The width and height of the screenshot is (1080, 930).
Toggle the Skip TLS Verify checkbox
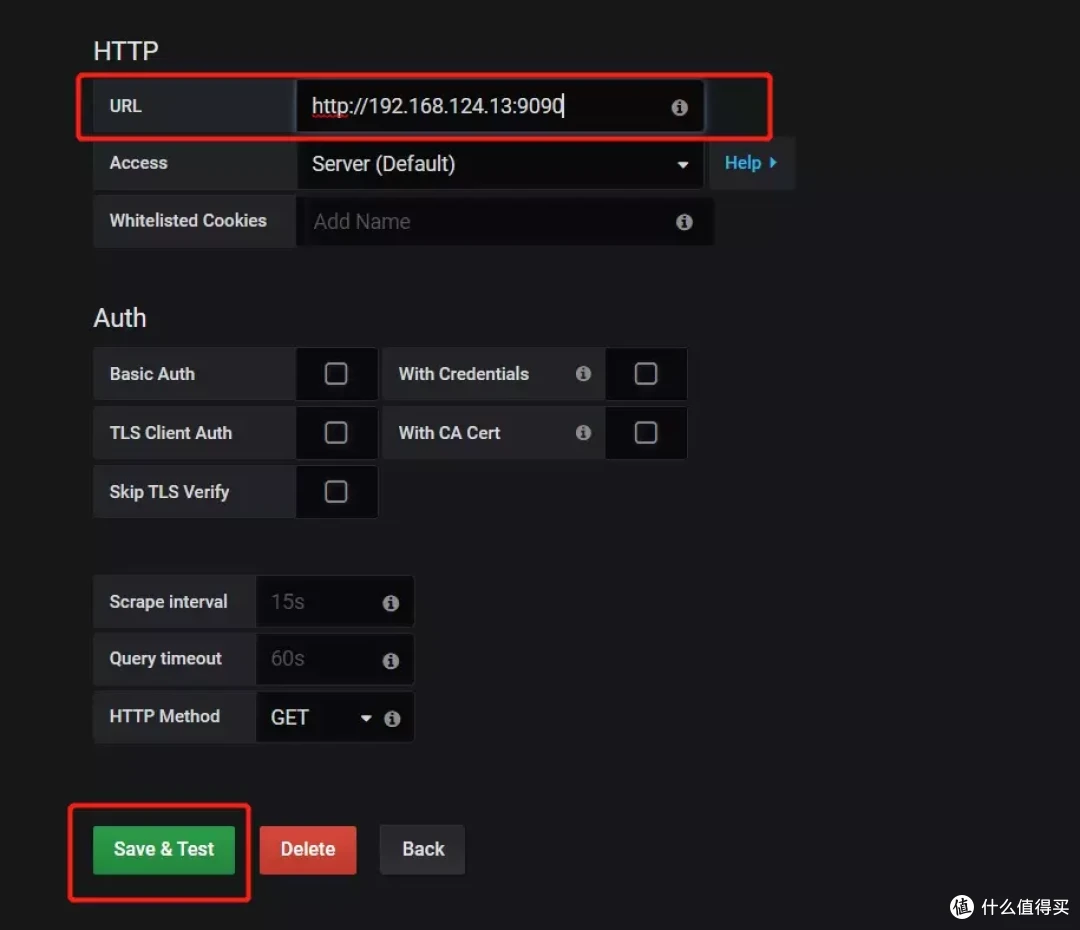click(336, 492)
